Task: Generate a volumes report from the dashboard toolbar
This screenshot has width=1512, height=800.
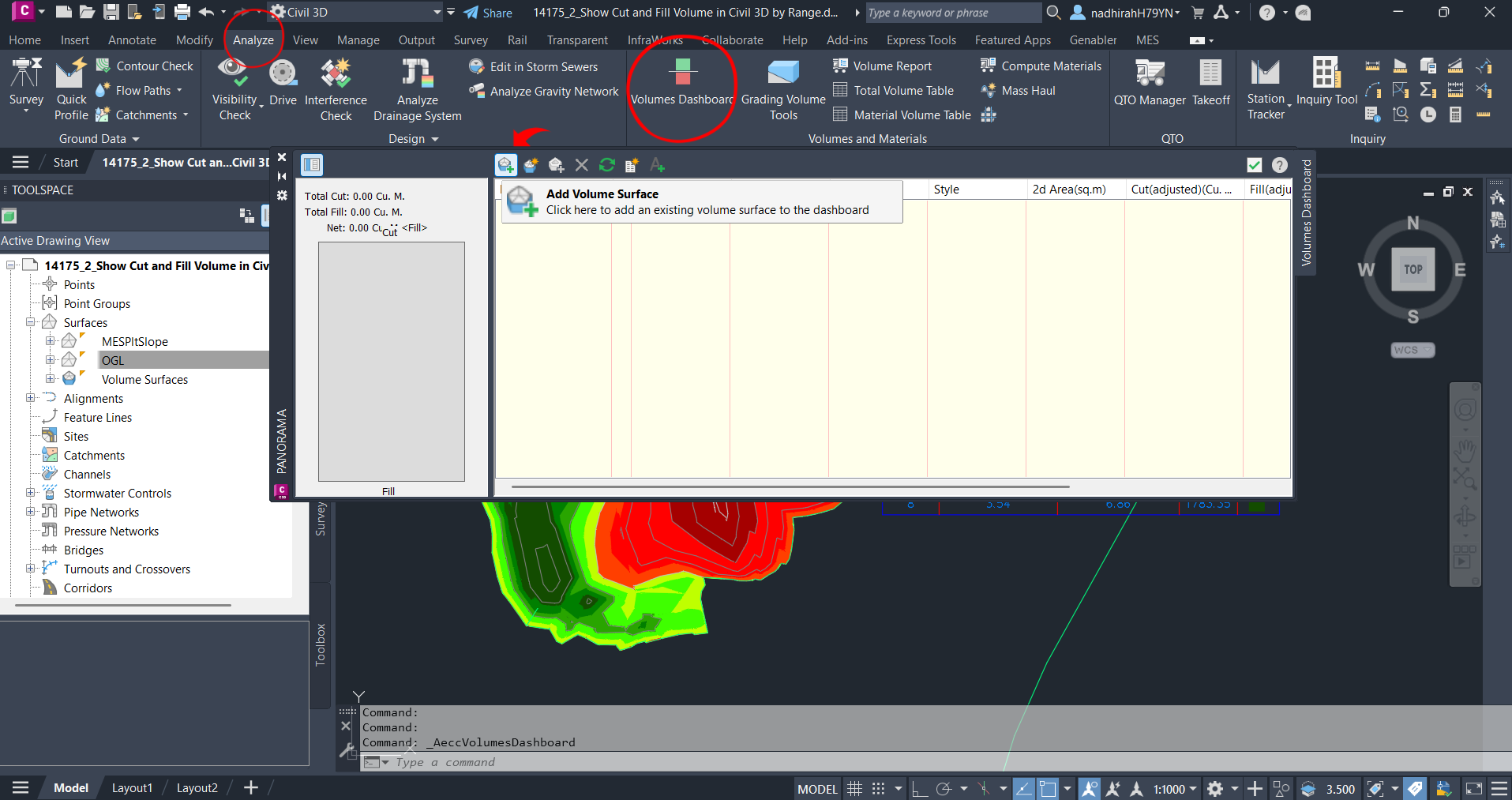Action: (632, 164)
